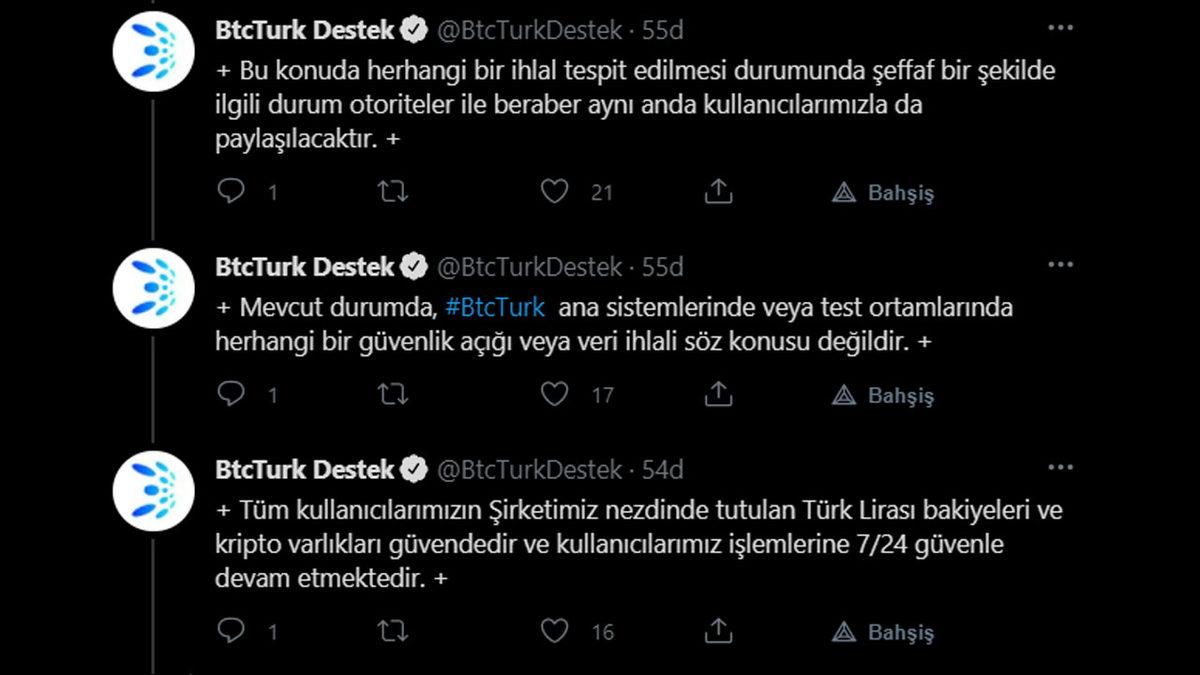Open the share icon on the first tweet

click(x=718, y=191)
